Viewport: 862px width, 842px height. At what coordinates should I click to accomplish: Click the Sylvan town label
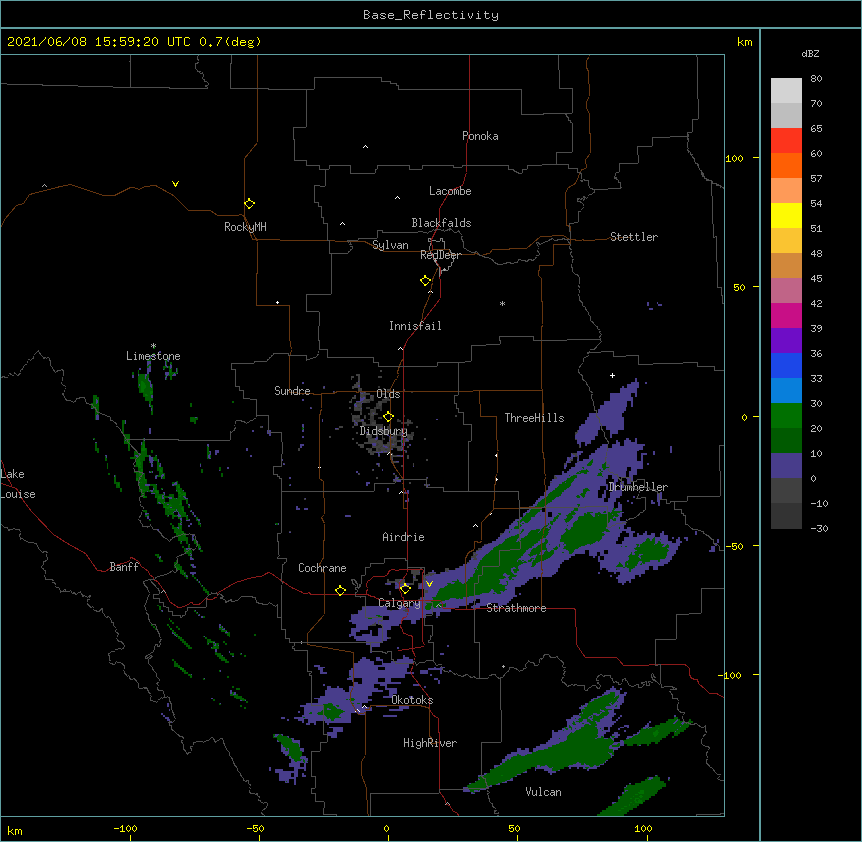[x=390, y=245]
